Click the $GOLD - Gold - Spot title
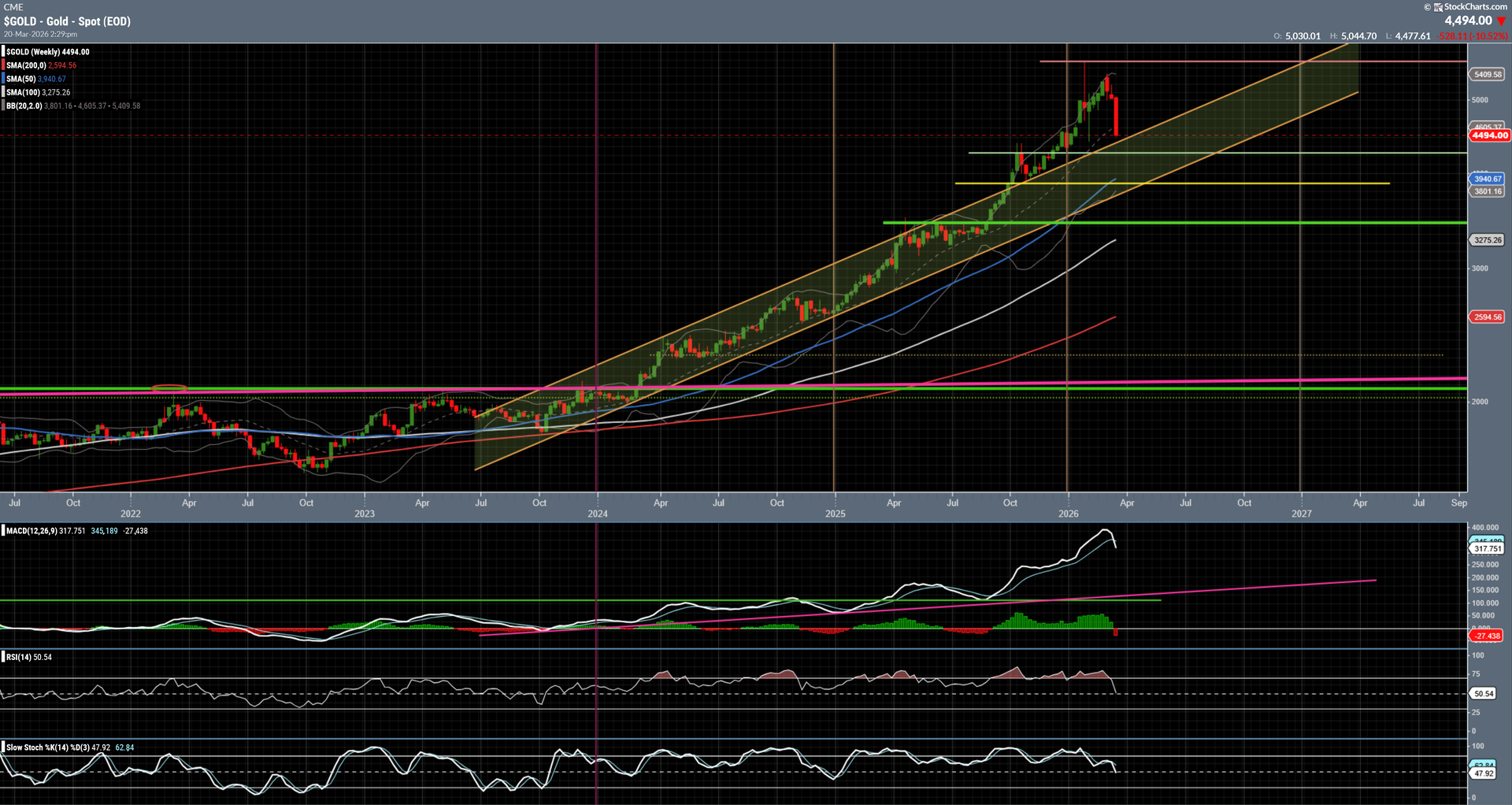This screenshot has width=1512, height=805. (x=67, y=21)
